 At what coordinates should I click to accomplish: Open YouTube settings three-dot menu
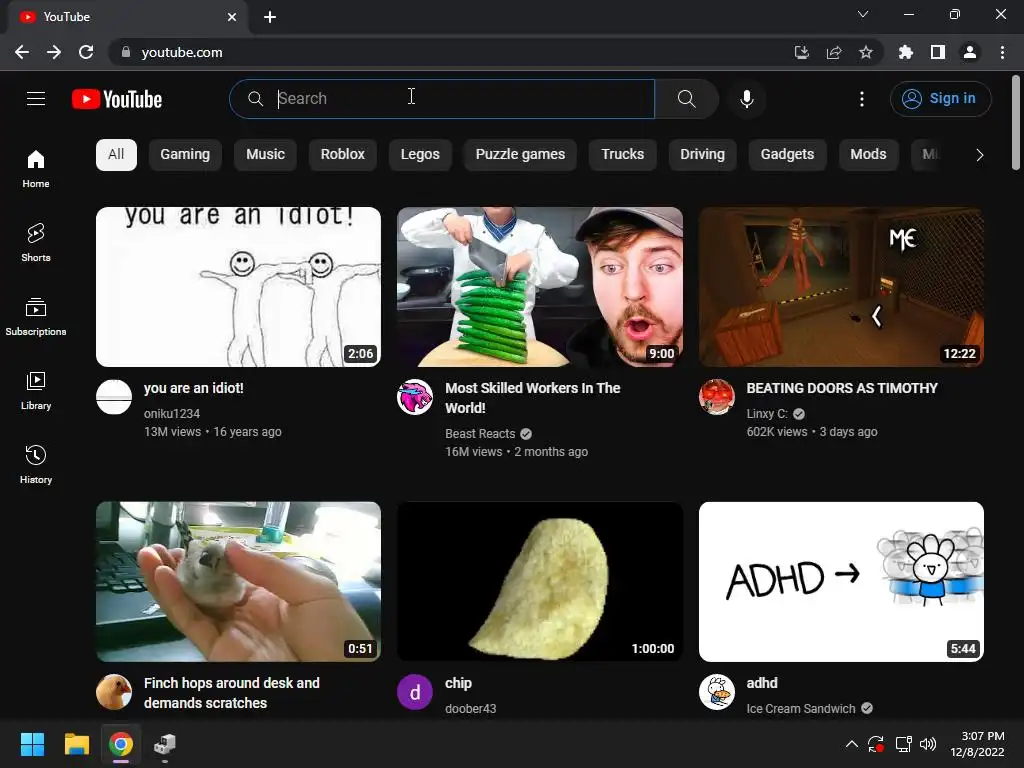[x=862, y=99]
